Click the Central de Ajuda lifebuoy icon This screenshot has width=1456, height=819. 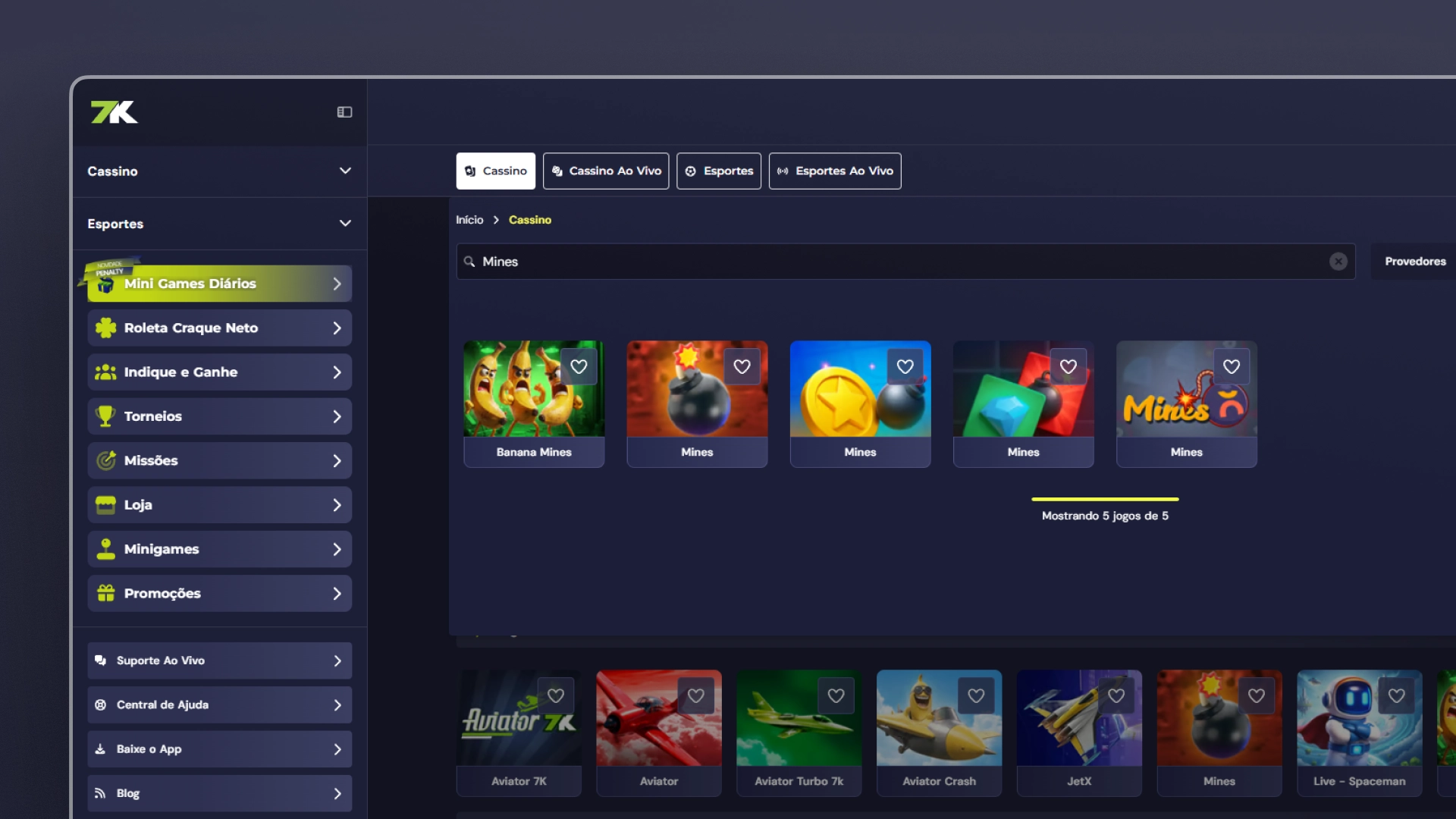tap(100, 705)
